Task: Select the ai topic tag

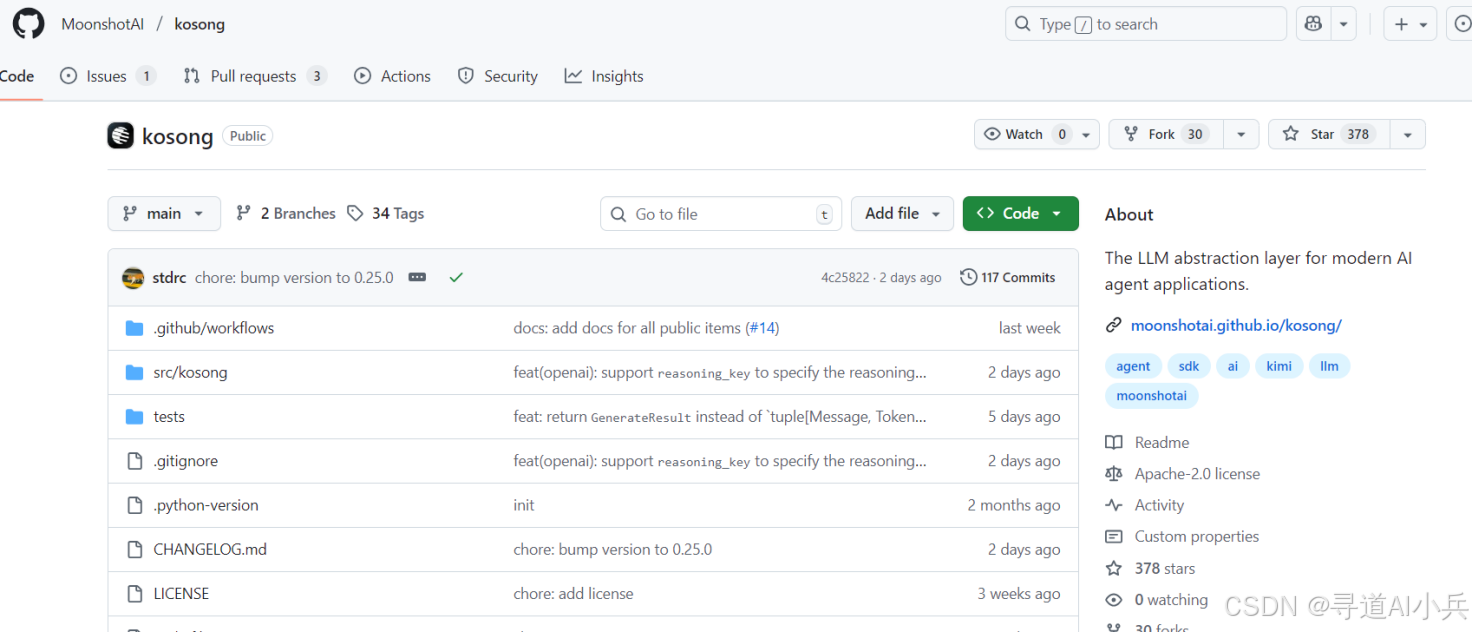Action: point(1233,366)
